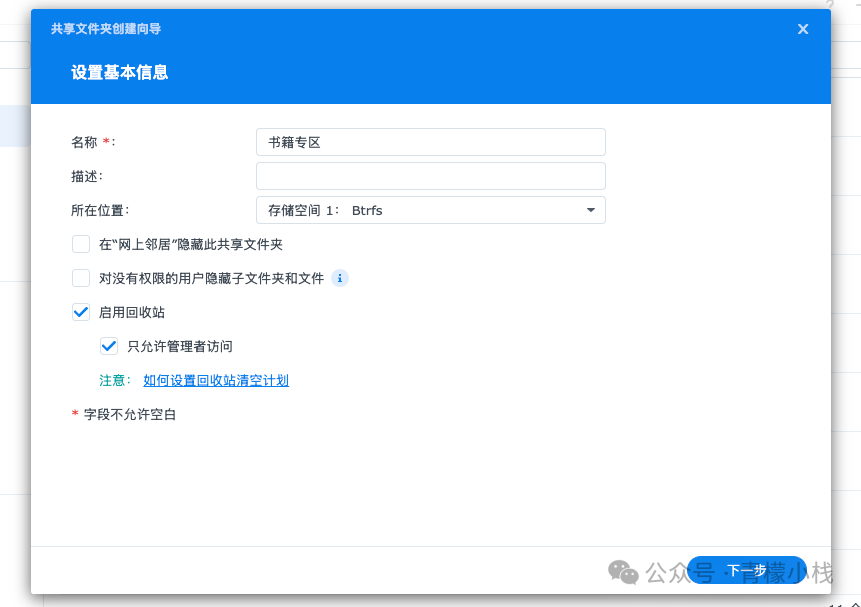
Task: Open the 如何设置回收站清空计划 help link
Action: 215,380
